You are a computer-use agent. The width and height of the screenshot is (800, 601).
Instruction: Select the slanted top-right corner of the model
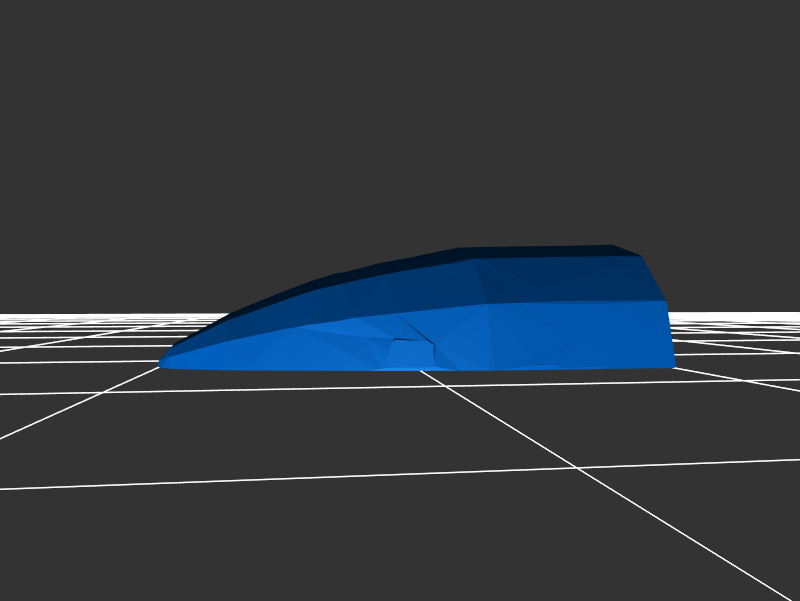(x=650, y=275)
